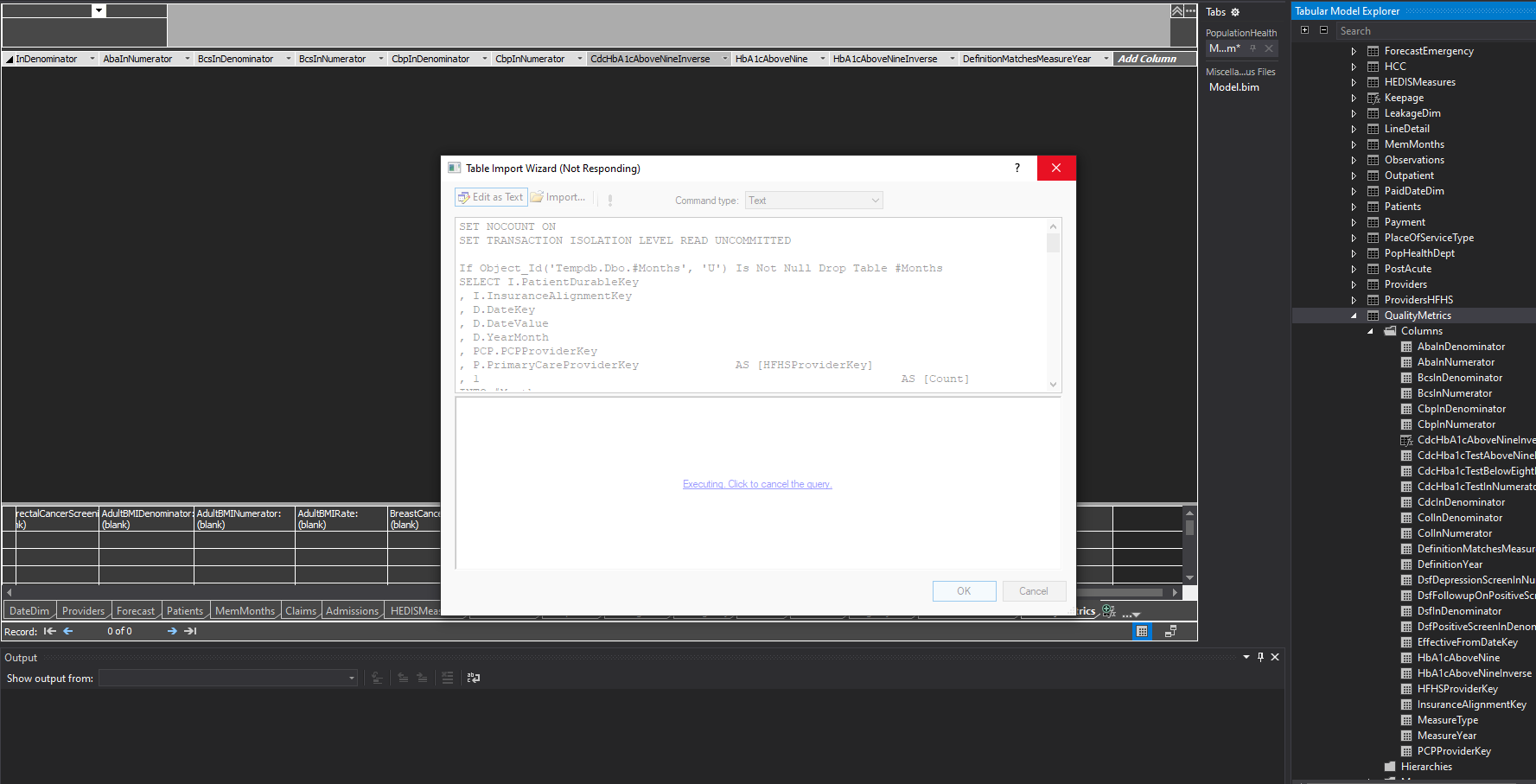
Task: Pin the Output window
Action: pos(1260,657)
